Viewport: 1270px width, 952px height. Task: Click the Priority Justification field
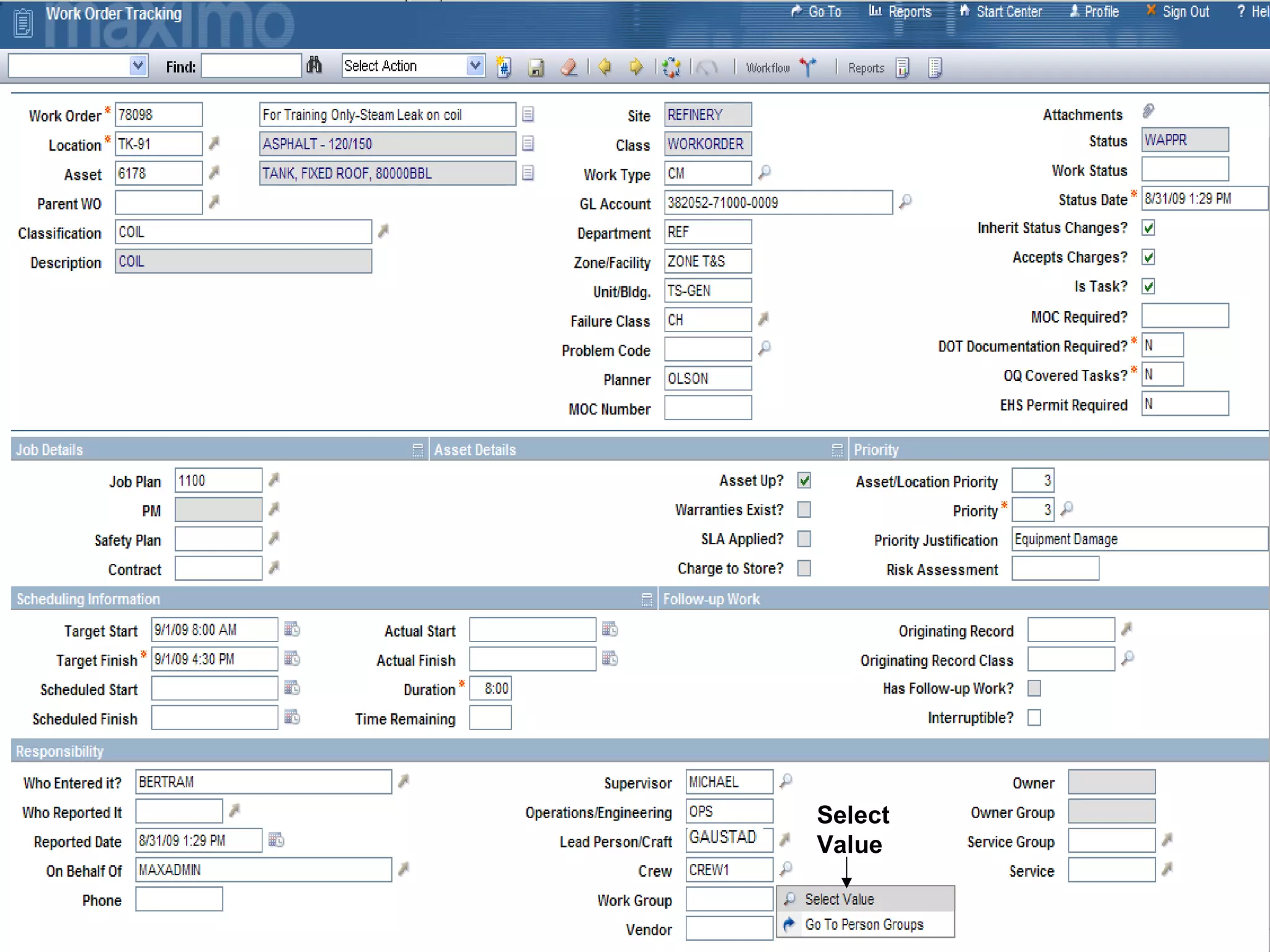click(x=1139, y=539)
